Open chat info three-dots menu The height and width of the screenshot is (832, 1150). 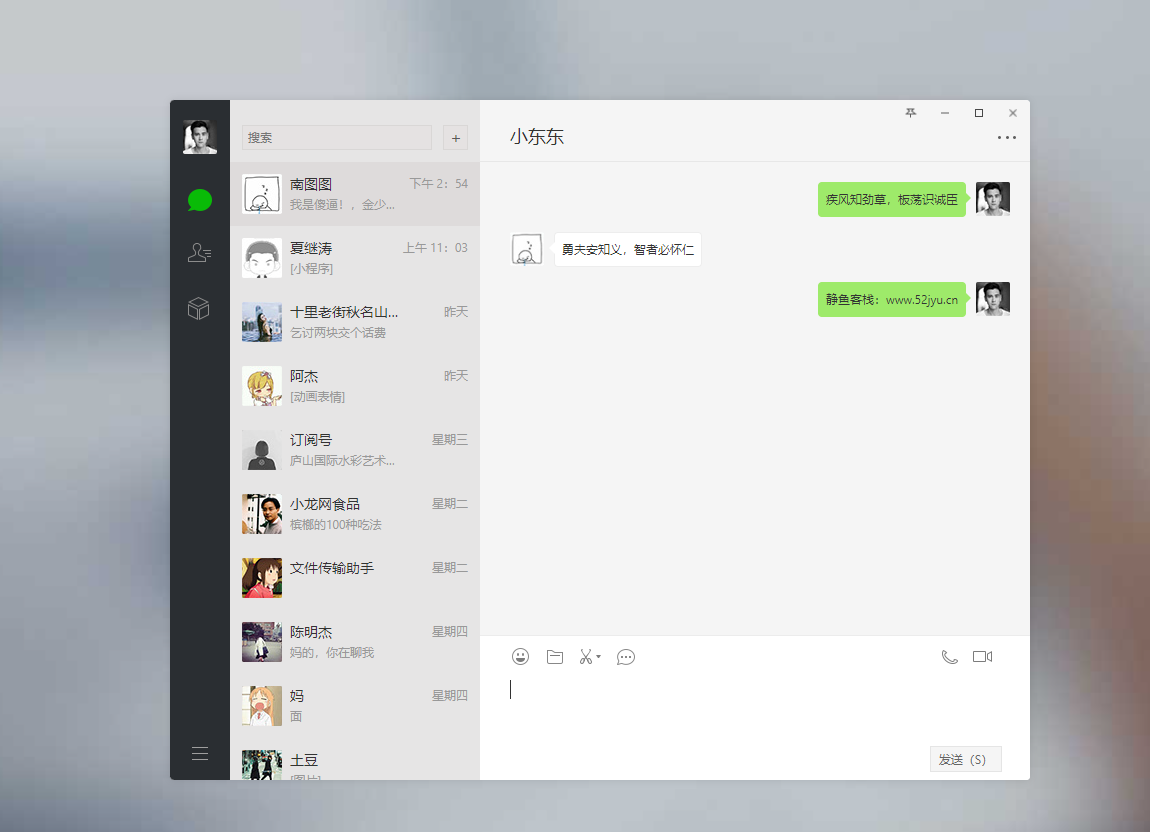[1006, 138]
